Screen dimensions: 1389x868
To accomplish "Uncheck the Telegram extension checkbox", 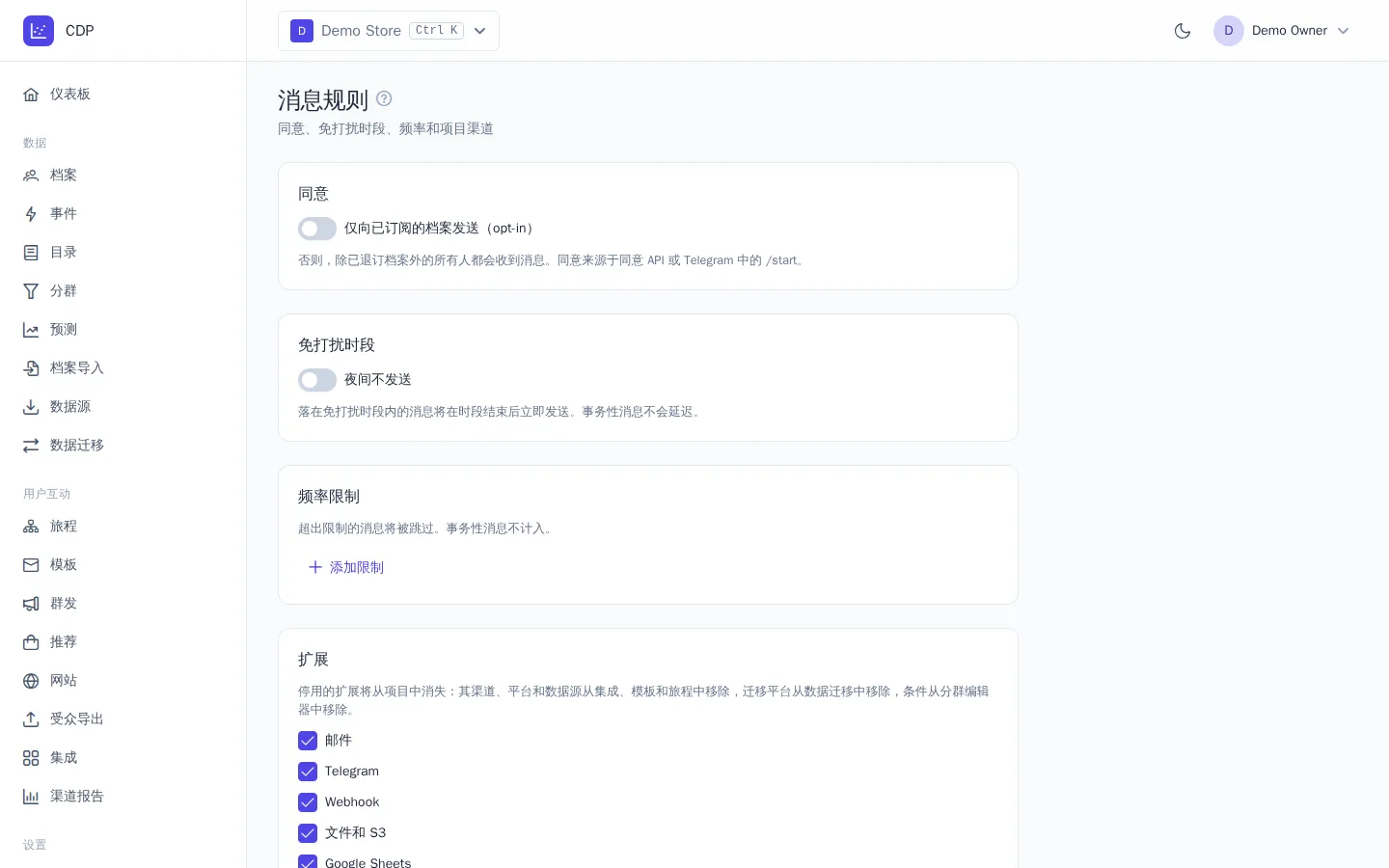I will (x=308, y=772).
